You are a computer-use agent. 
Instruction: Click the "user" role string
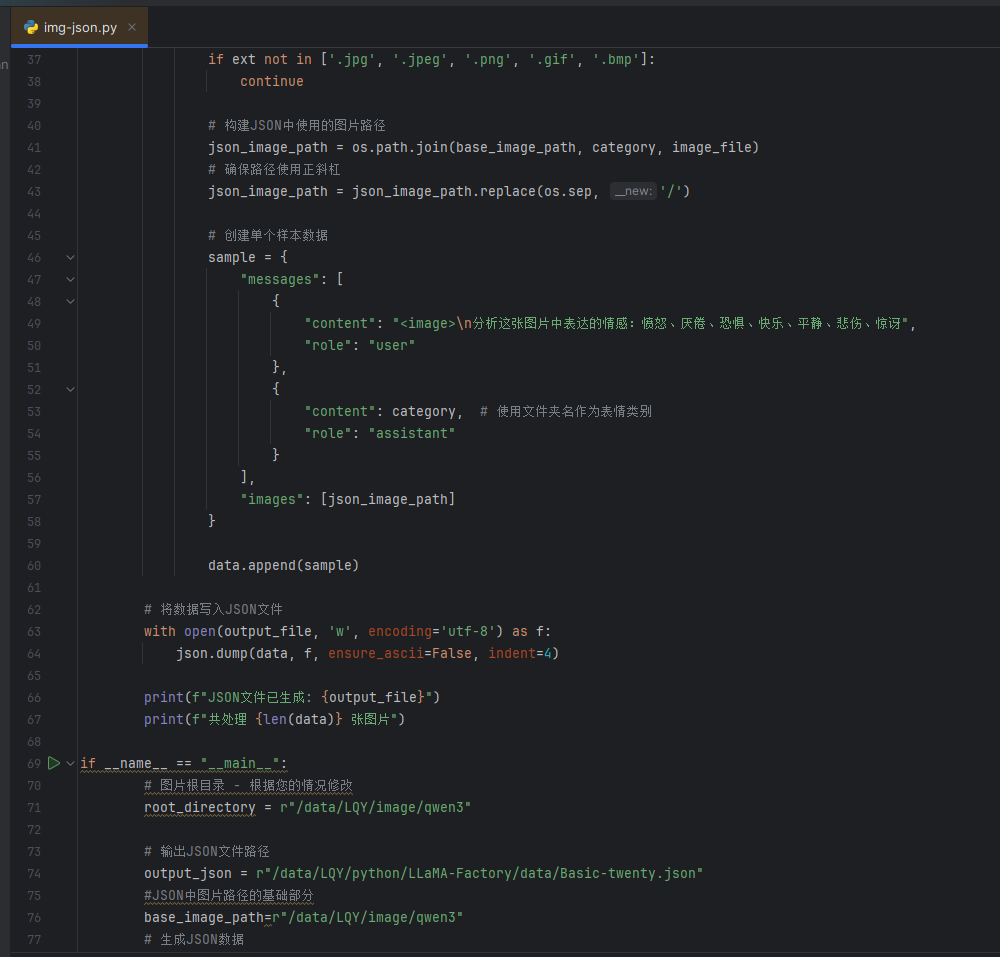pyautogui.click(x=392, y=346)
